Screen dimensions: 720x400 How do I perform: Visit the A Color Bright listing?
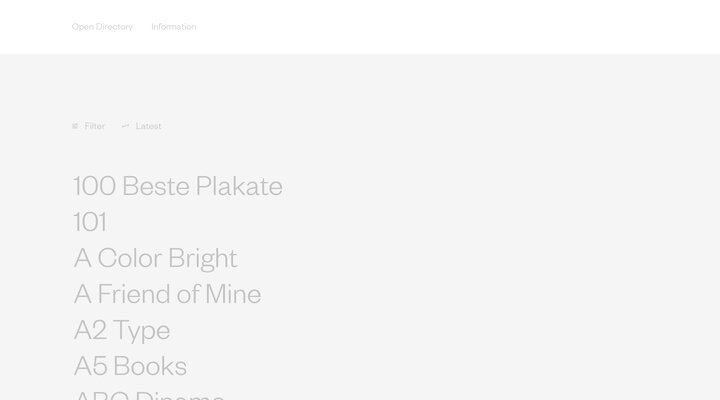pos(155,258)
